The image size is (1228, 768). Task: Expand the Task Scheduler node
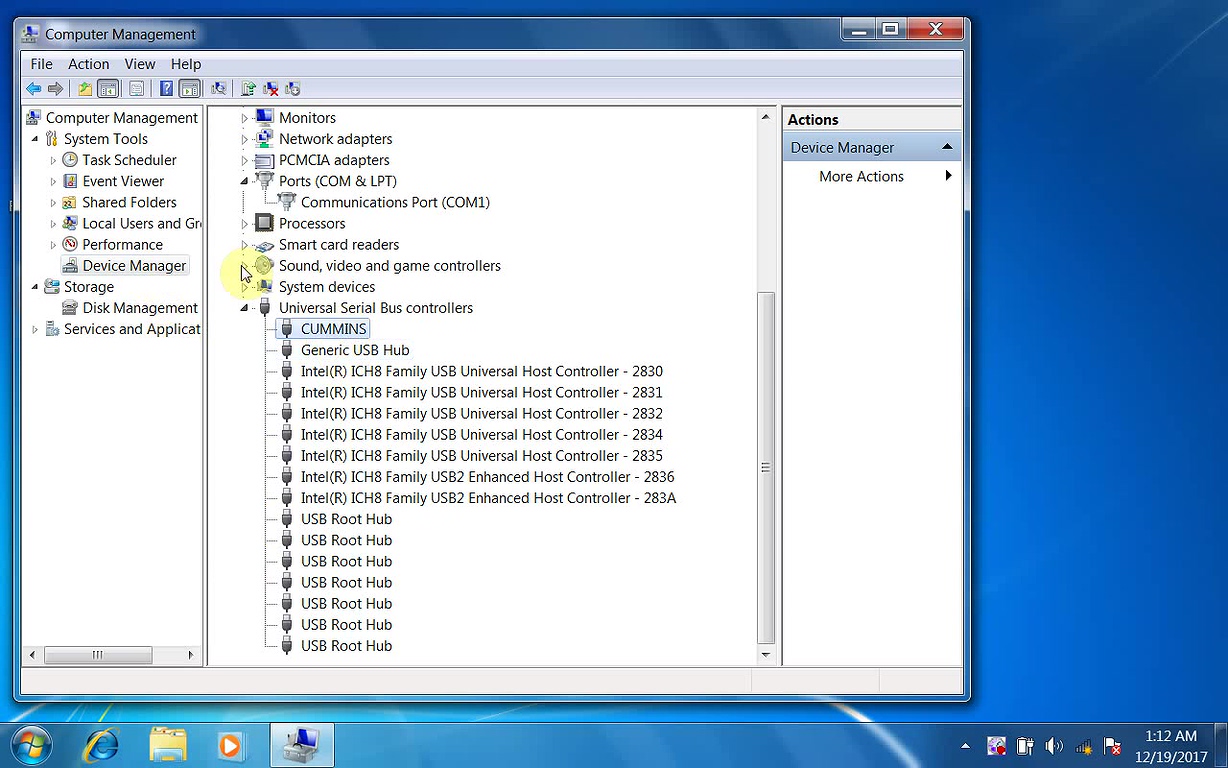[53, 160]
